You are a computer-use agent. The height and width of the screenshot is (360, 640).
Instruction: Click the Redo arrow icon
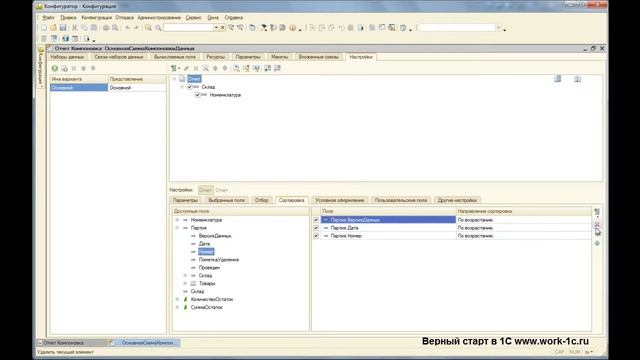click(137, 28)
